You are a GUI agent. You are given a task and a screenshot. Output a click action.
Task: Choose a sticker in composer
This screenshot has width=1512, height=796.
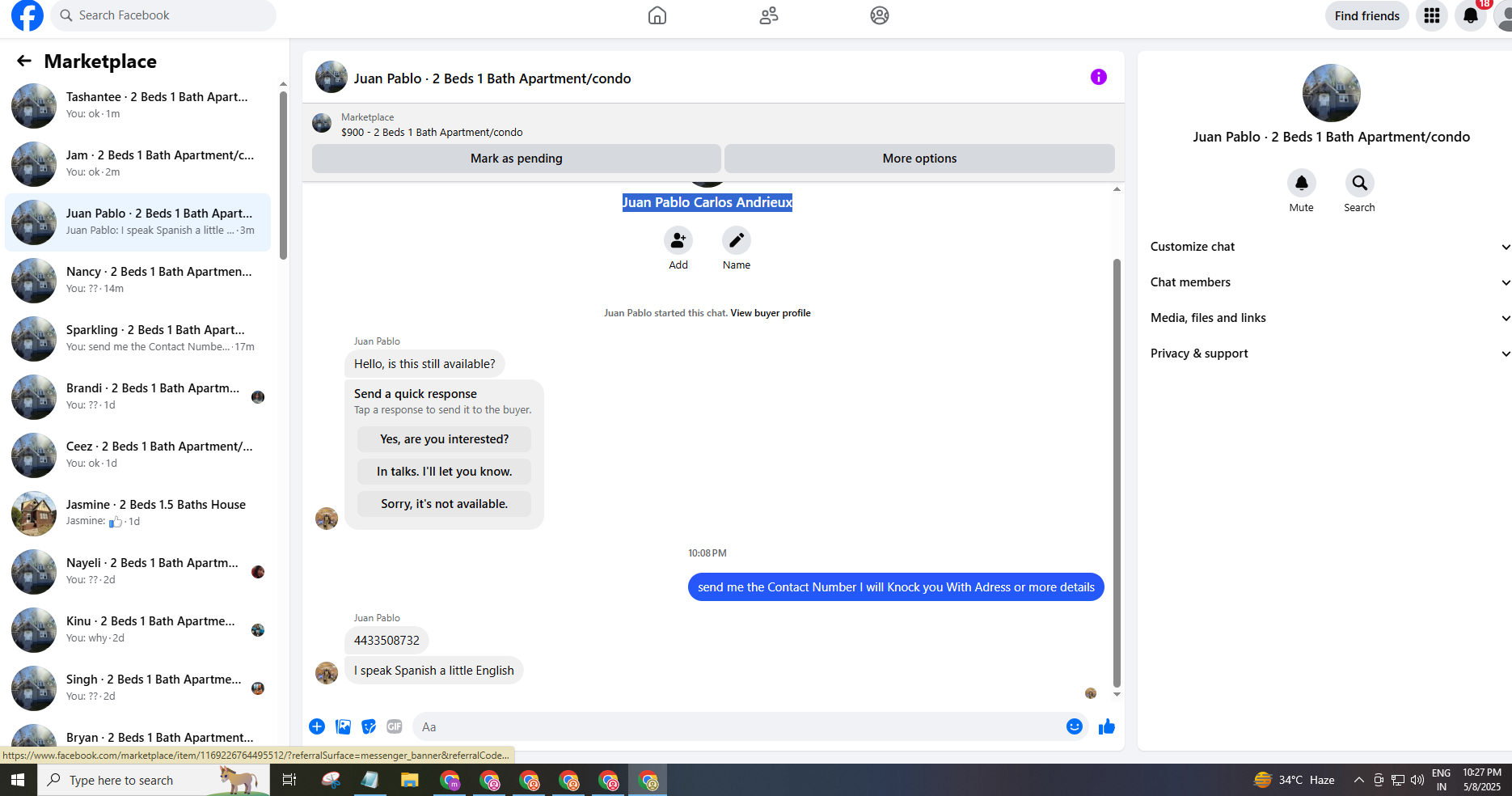pos(369,726)
